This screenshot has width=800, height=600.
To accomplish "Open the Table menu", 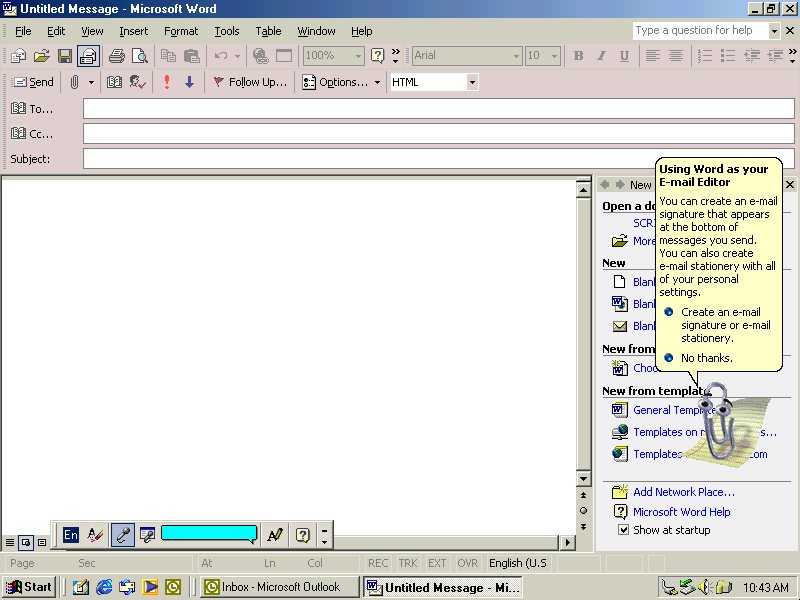I will (268, 31).
